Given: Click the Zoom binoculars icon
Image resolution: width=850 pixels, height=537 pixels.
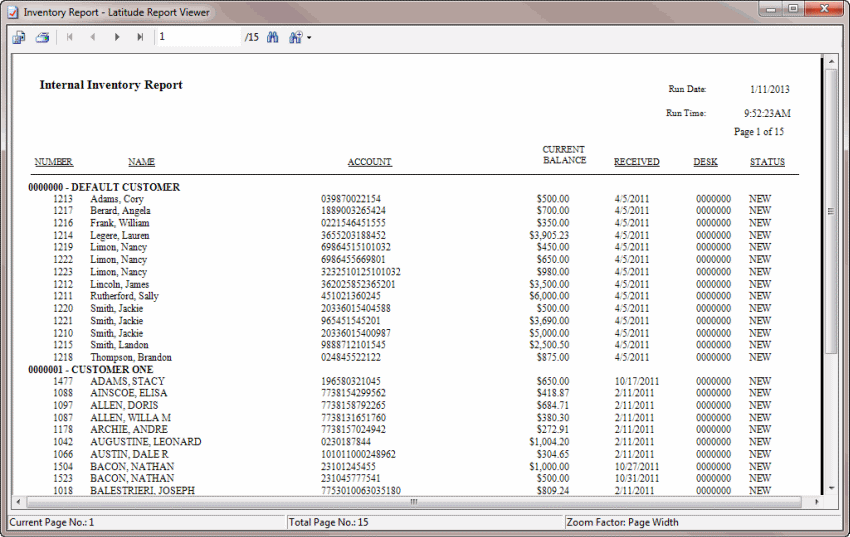Looking at the screenshot, I should point(295,37).
